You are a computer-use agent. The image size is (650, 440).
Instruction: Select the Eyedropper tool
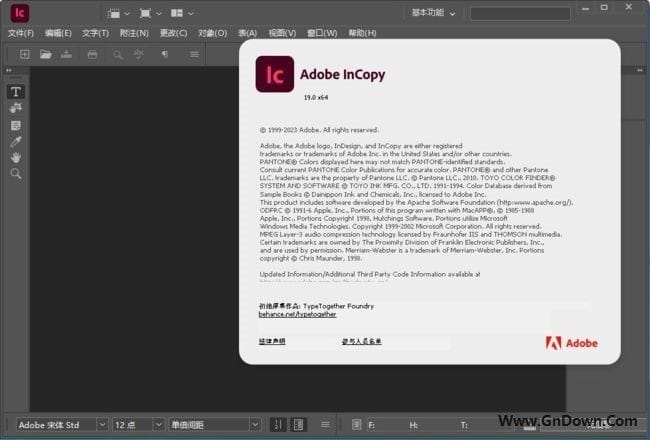(16, 142)
